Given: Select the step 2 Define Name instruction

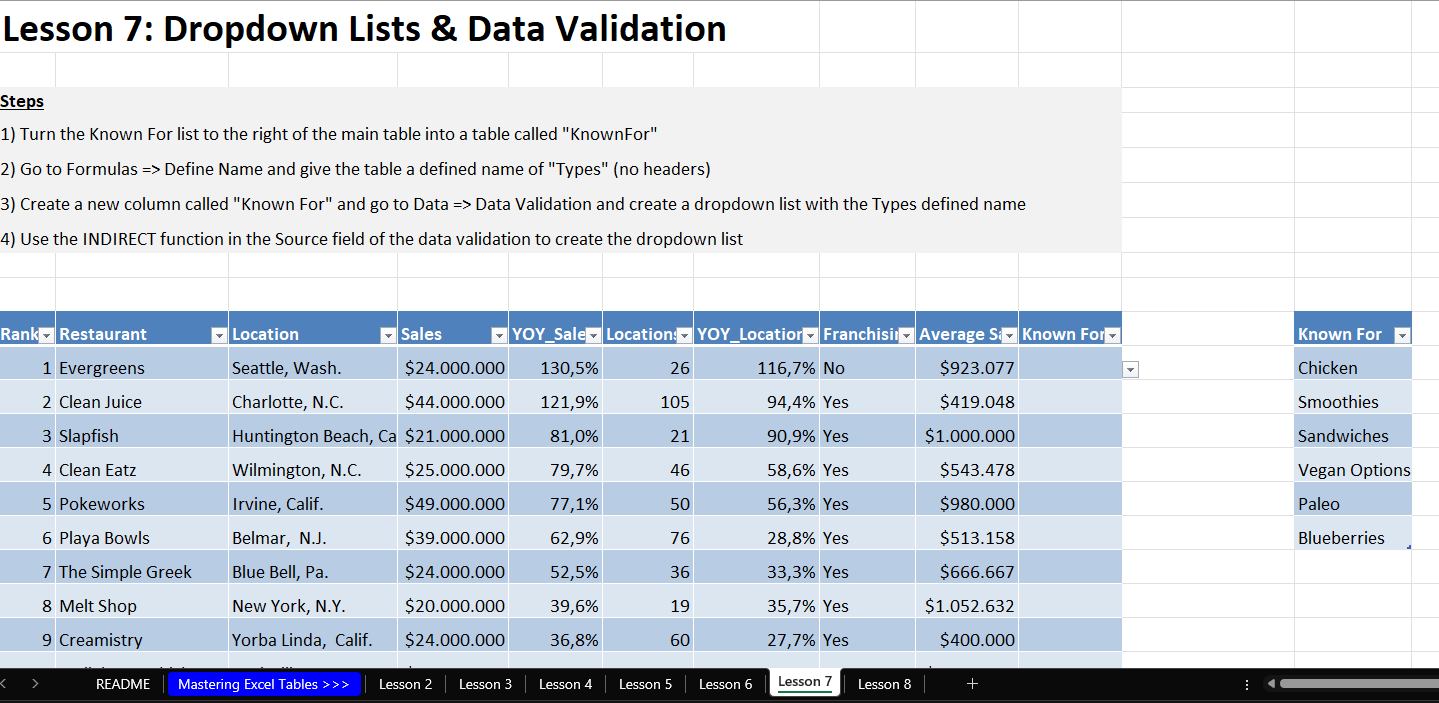Looking at the screenshot, I should point(355,169).
